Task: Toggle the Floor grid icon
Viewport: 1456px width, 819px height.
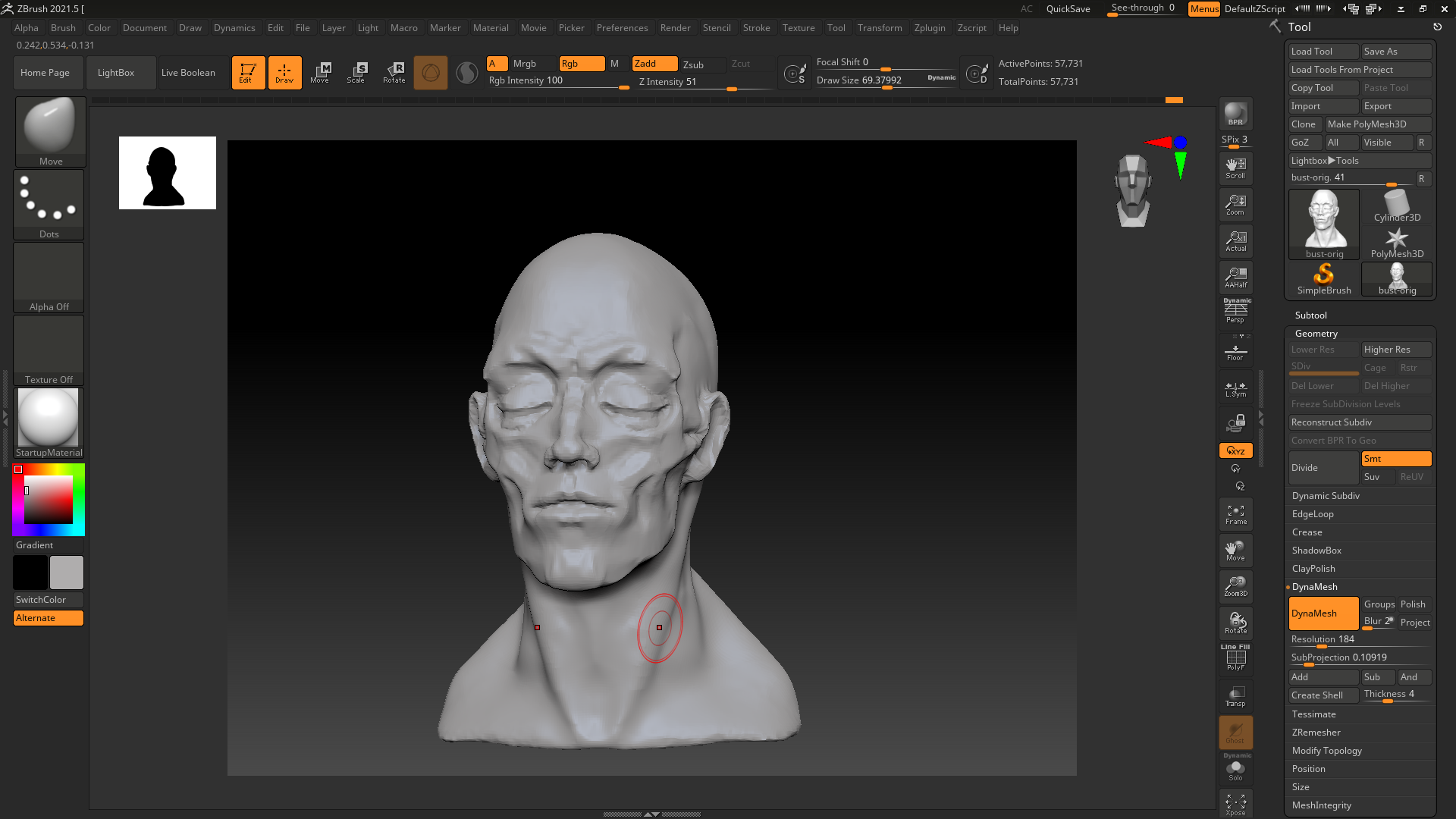Action: pos(1235,352)
